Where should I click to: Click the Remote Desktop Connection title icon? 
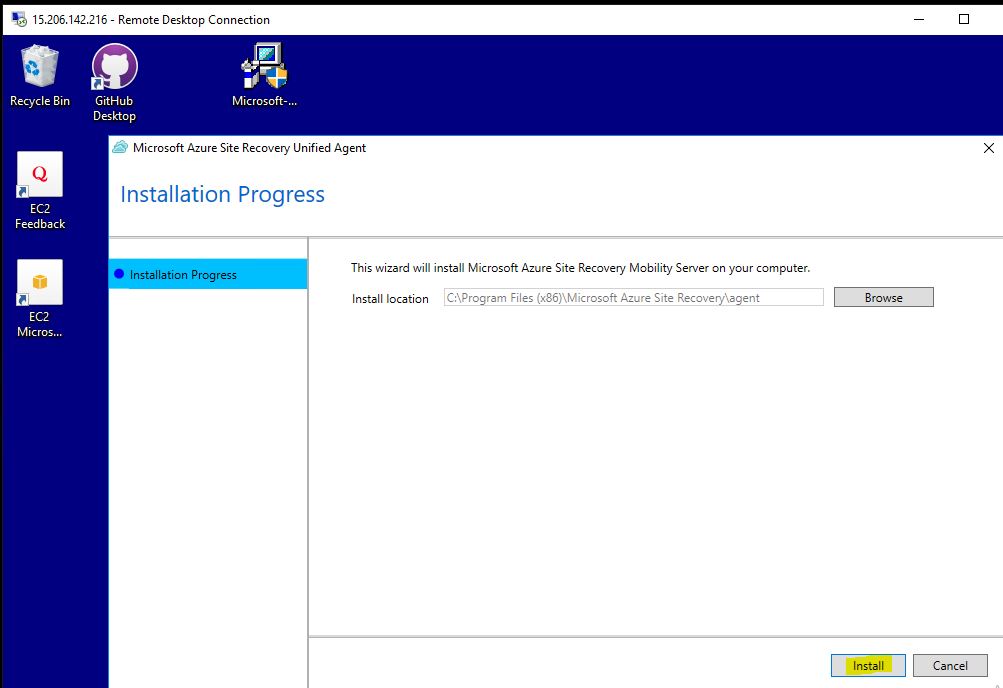(19, 19)
